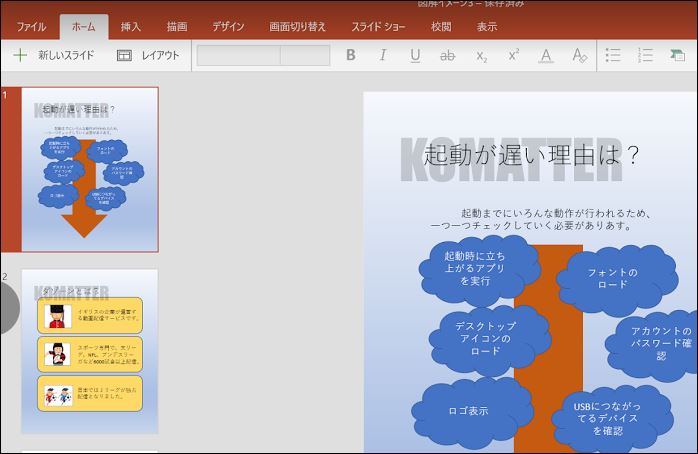
Task: Select the cloud 起動時に立ち上がるアプリを実行
Action: click(478, 269)
